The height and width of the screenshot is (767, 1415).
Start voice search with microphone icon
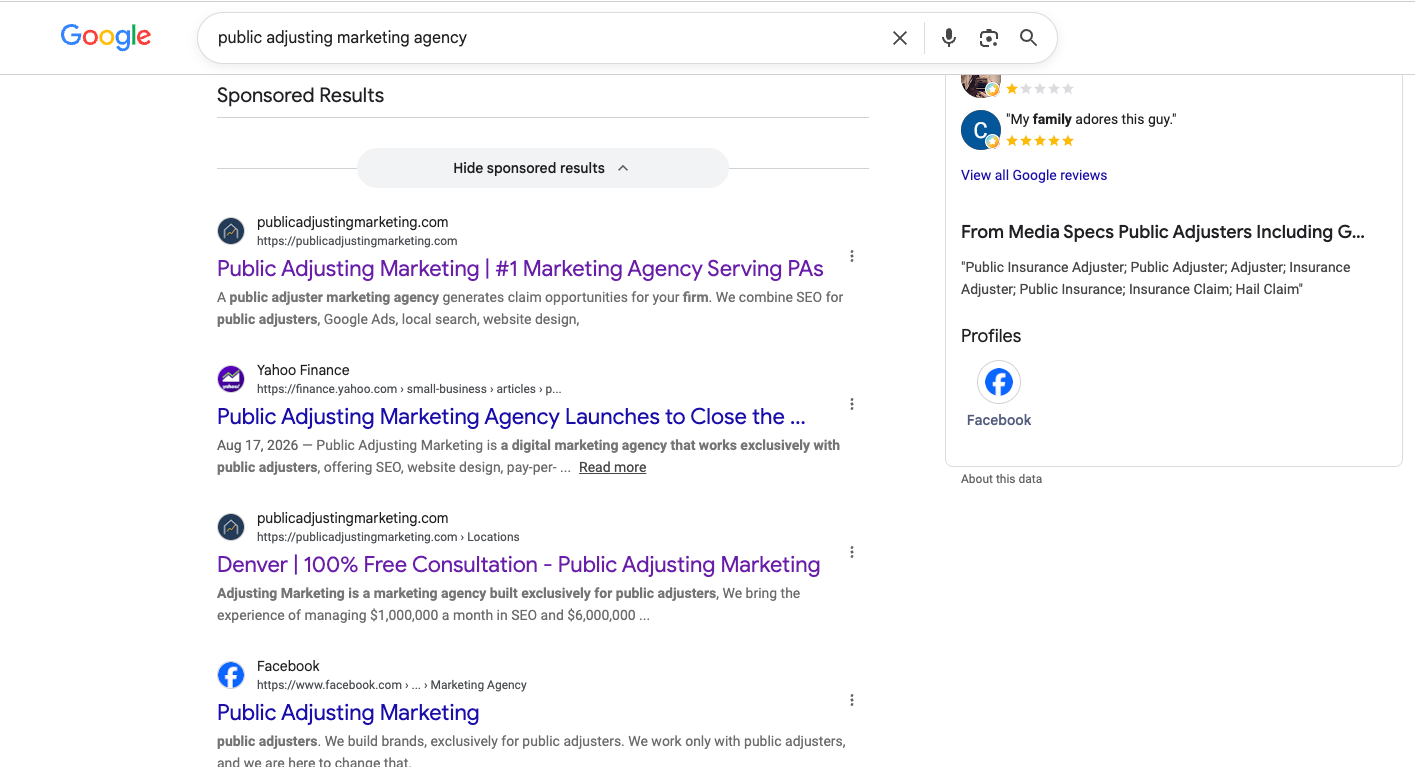coord(949,38)
